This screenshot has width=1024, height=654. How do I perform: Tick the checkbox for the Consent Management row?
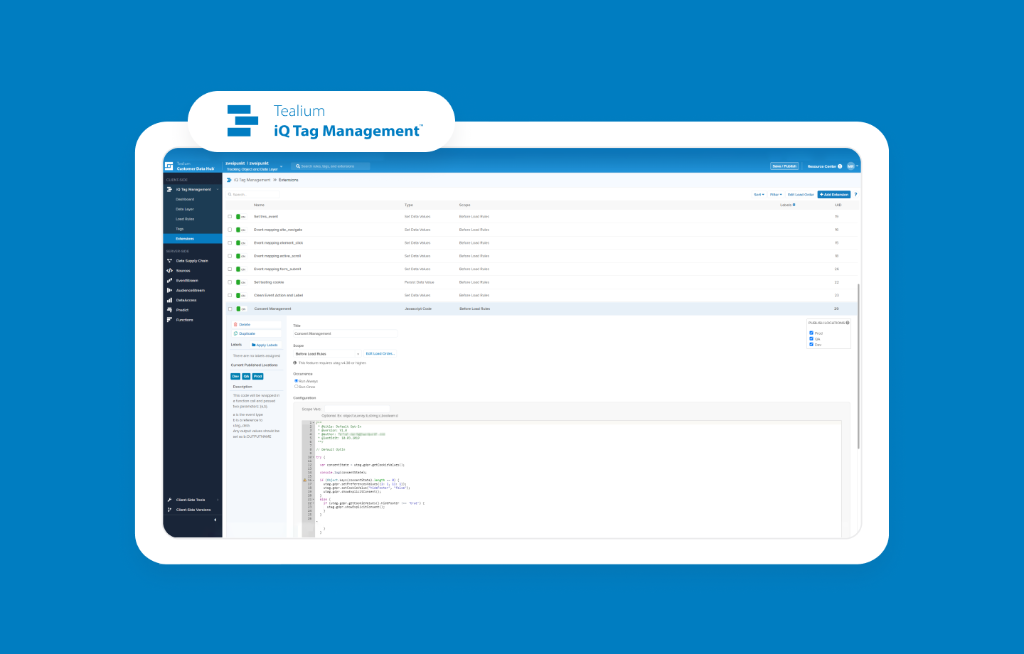[230, 309]
